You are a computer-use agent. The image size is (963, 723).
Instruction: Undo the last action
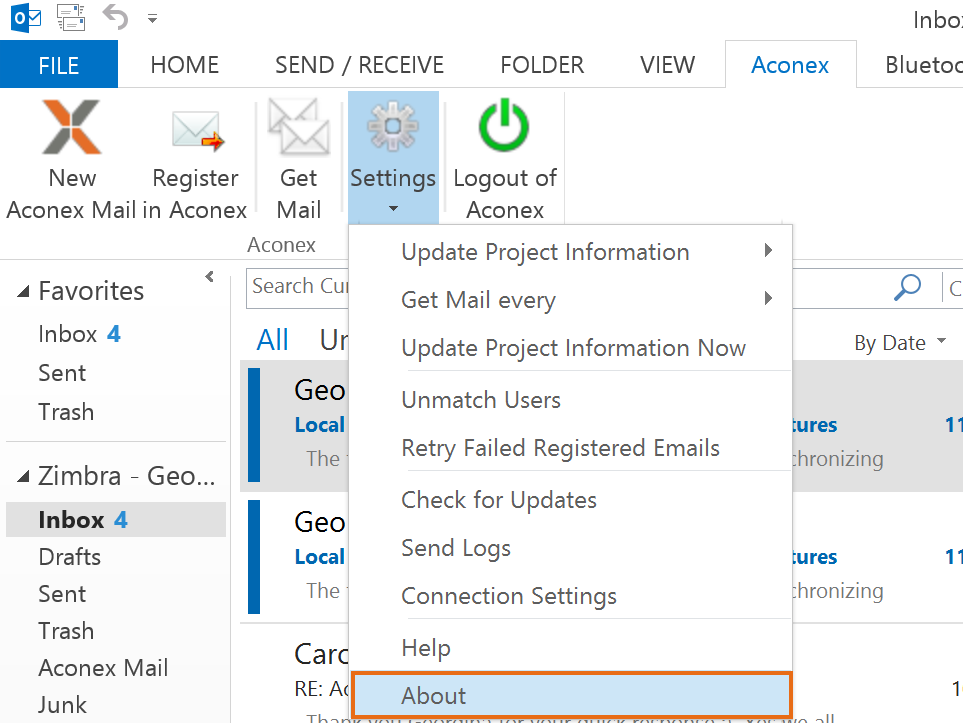[115, 17]
